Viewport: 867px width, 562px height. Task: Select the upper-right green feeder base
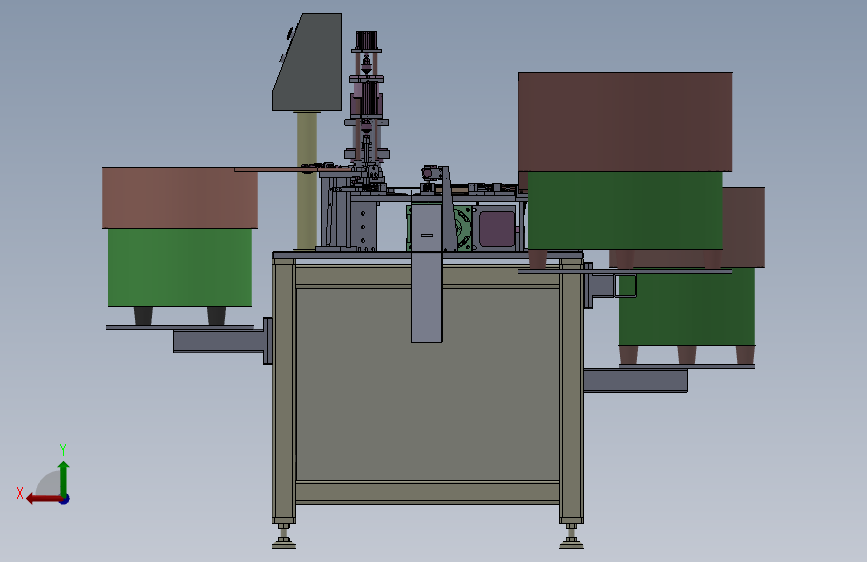tap(625, 211)
